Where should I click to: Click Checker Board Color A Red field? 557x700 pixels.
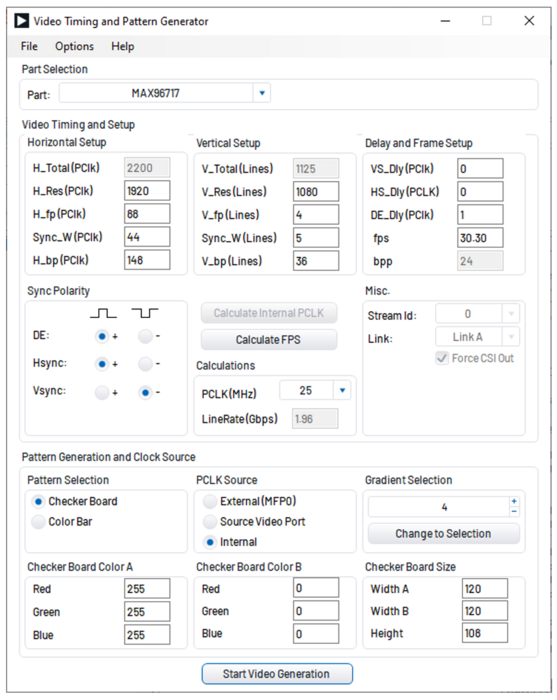[147, 588]
